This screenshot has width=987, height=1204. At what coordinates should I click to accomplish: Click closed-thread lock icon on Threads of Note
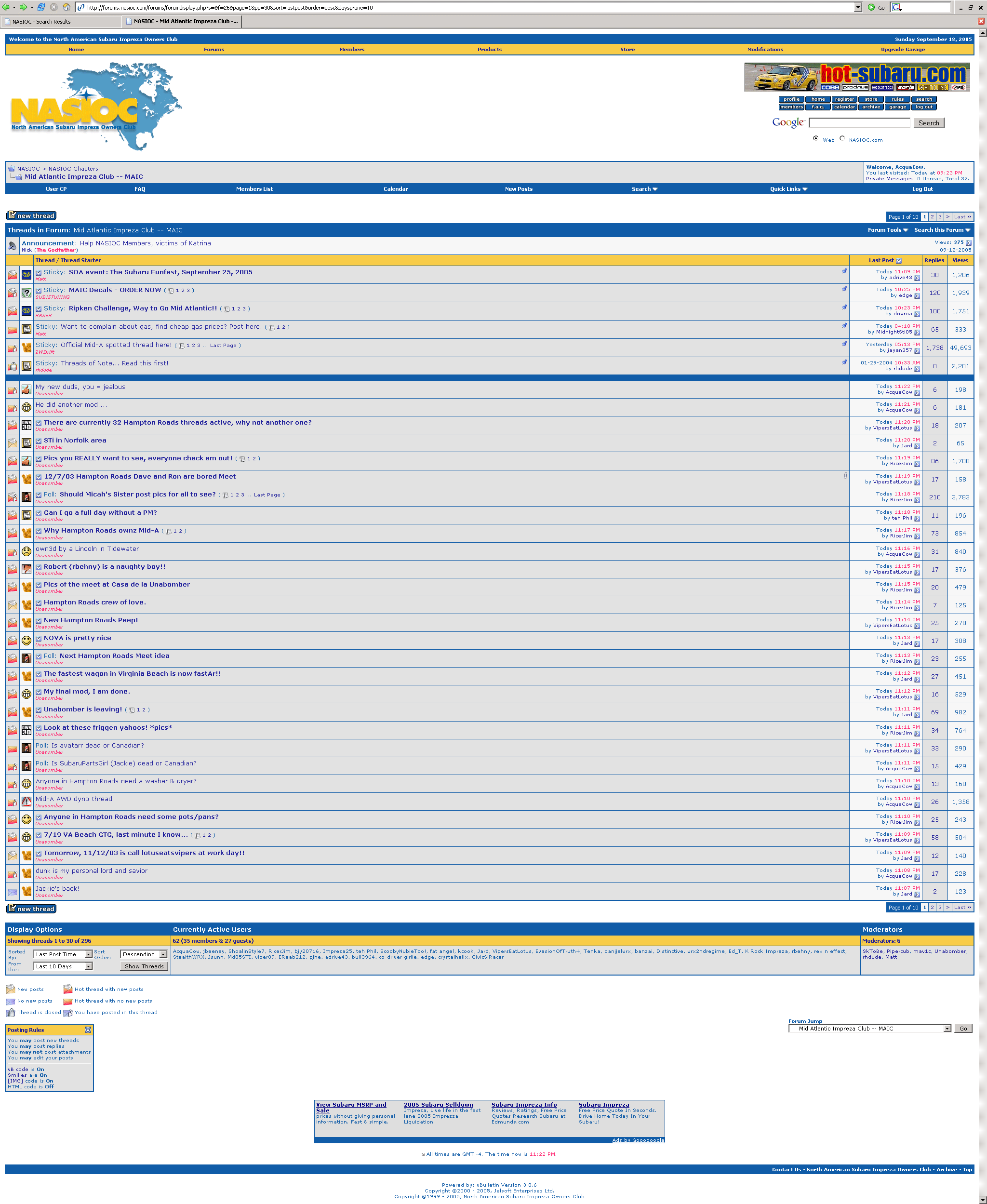point(12,366)
